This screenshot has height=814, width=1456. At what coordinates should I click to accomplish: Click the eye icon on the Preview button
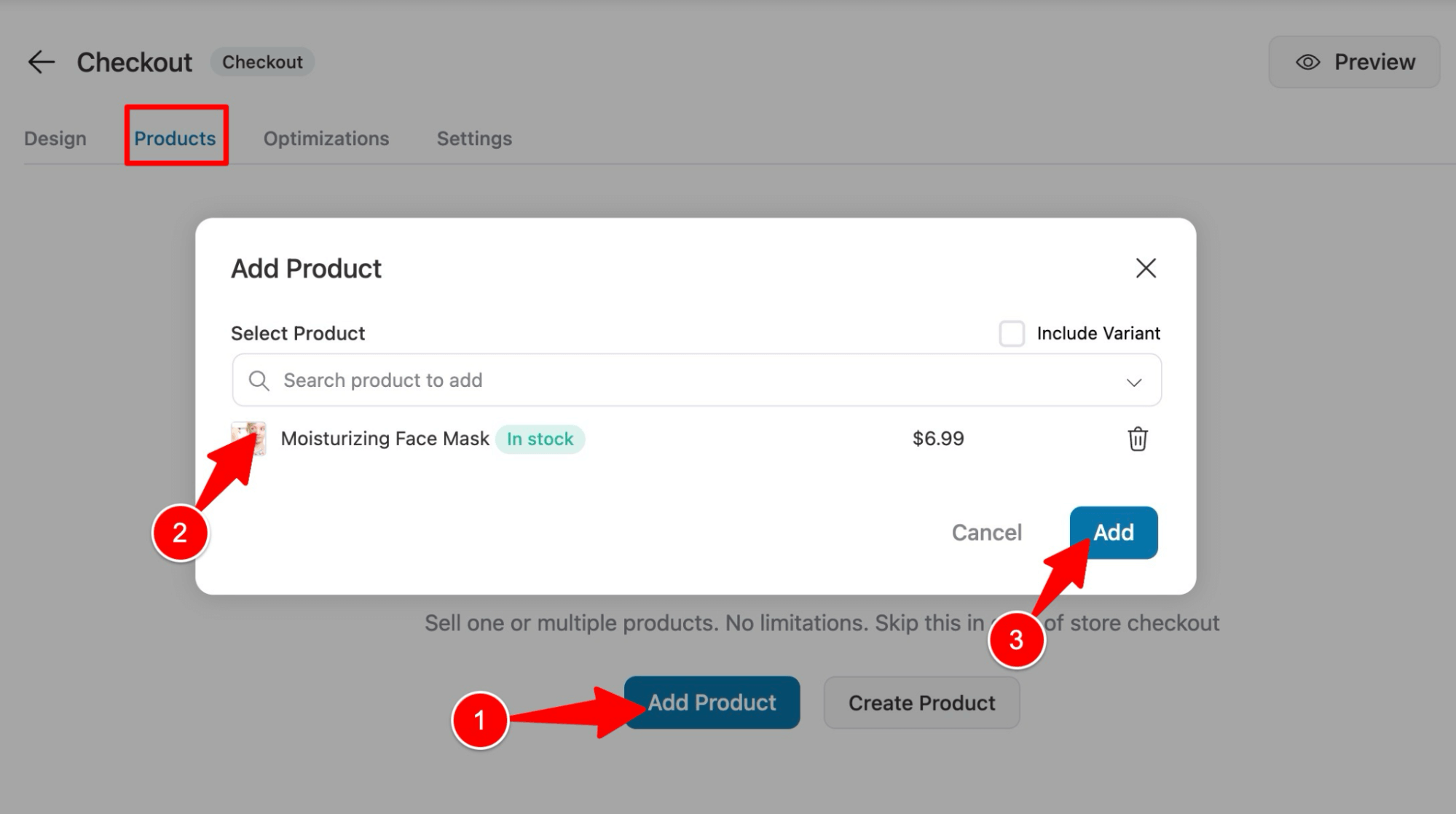1307,62
